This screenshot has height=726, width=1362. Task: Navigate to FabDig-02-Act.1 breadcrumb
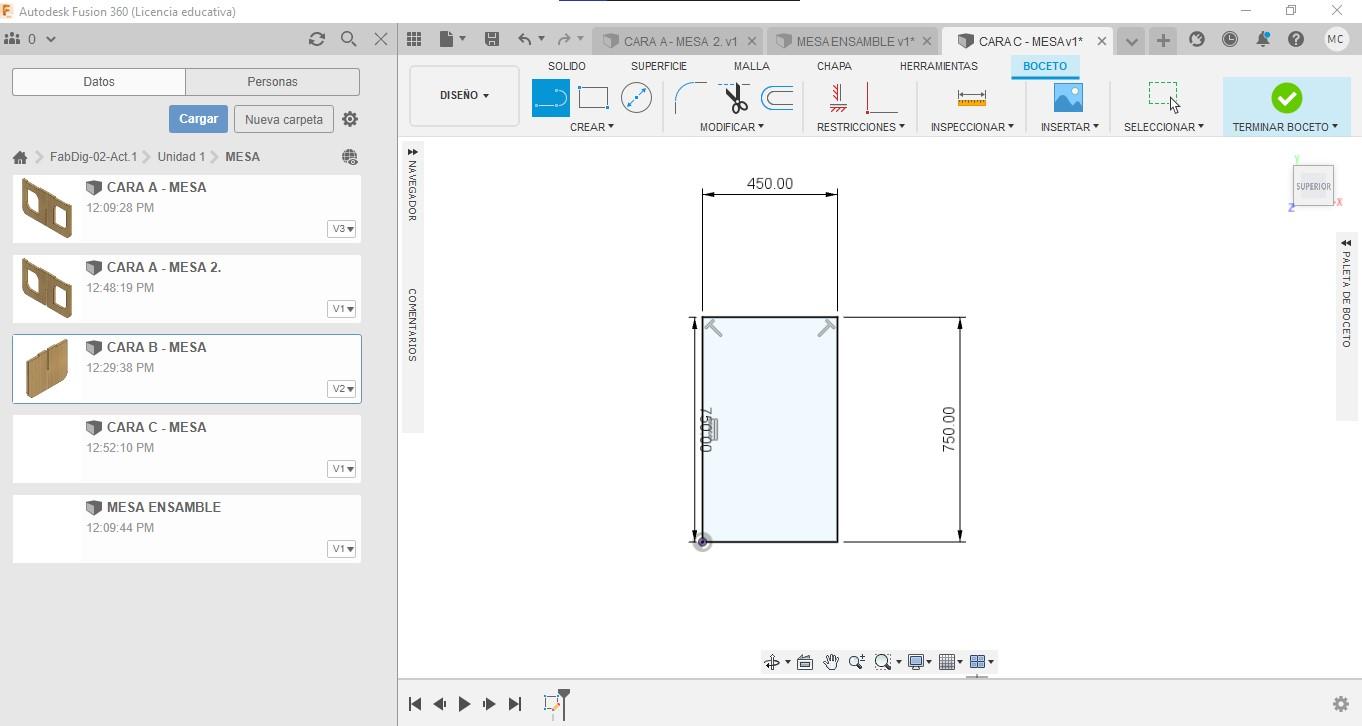click(x=93, y=157)
